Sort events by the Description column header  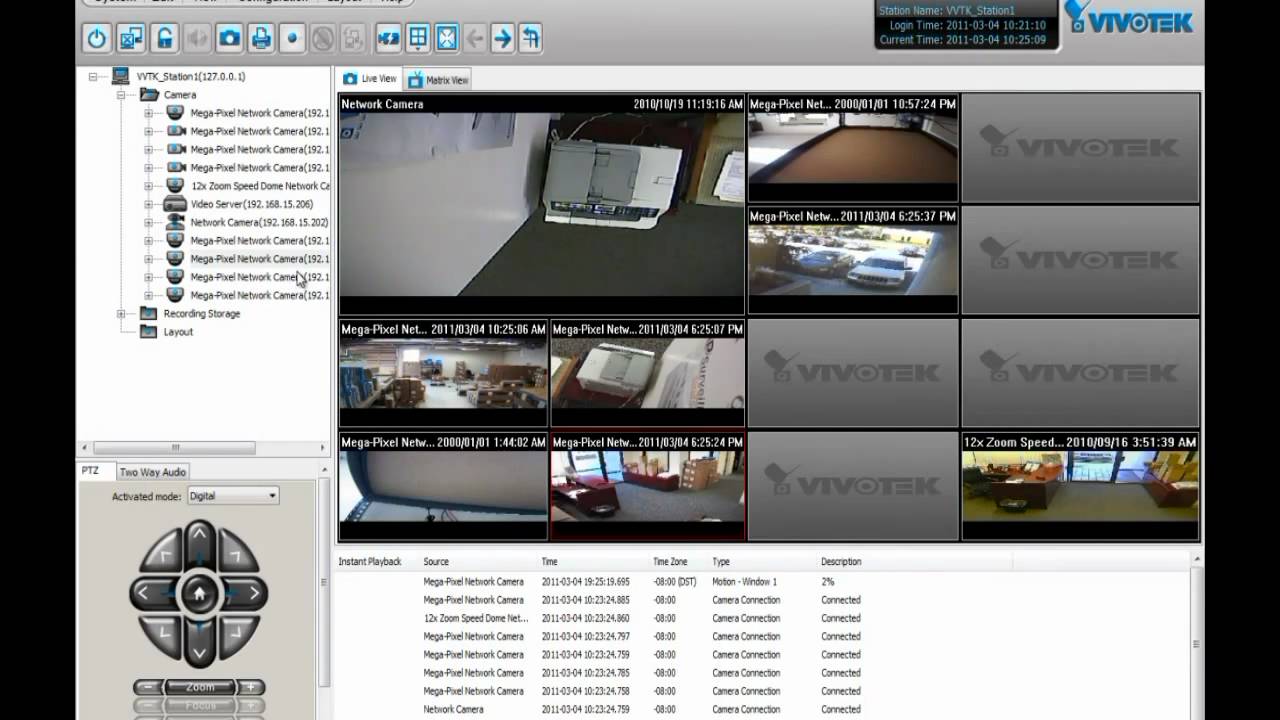pyautogui.click(x=841, y=562)
